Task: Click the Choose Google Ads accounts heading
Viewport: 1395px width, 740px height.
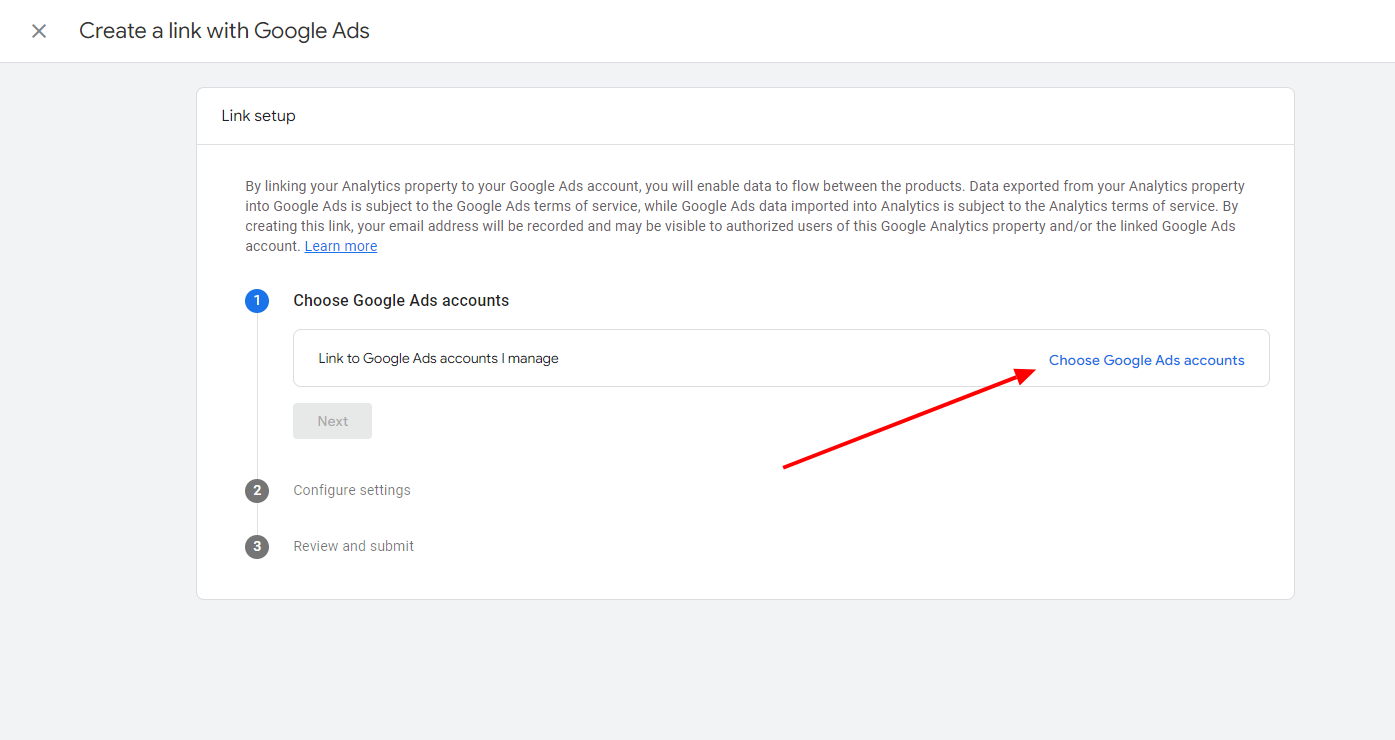Action: tap(401, 300)
